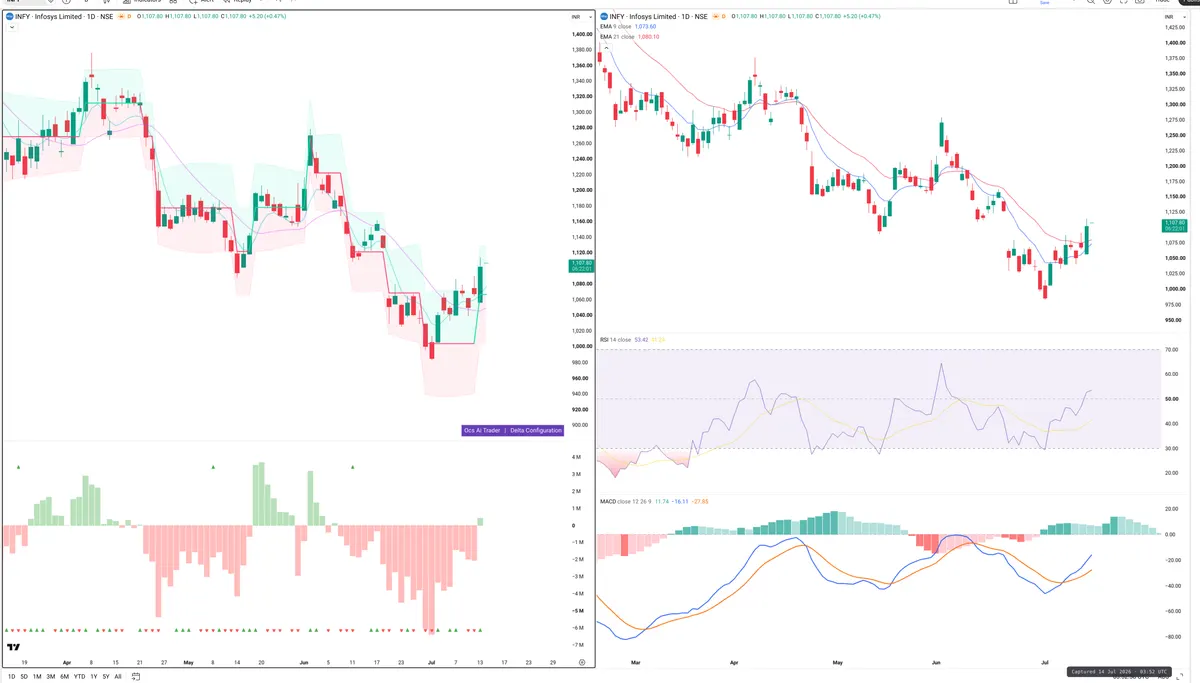Click Mar on right chart time axis
The width and height of the screenshot is (1200, 683).
(x=636, y=662)
